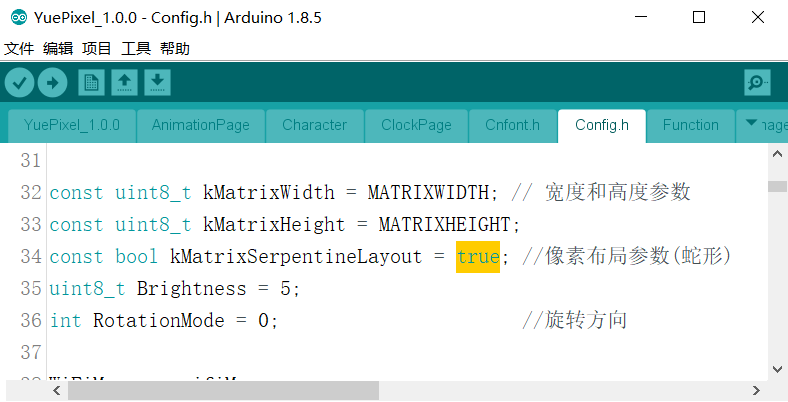Click the Arduino logo in title bar

18,17
